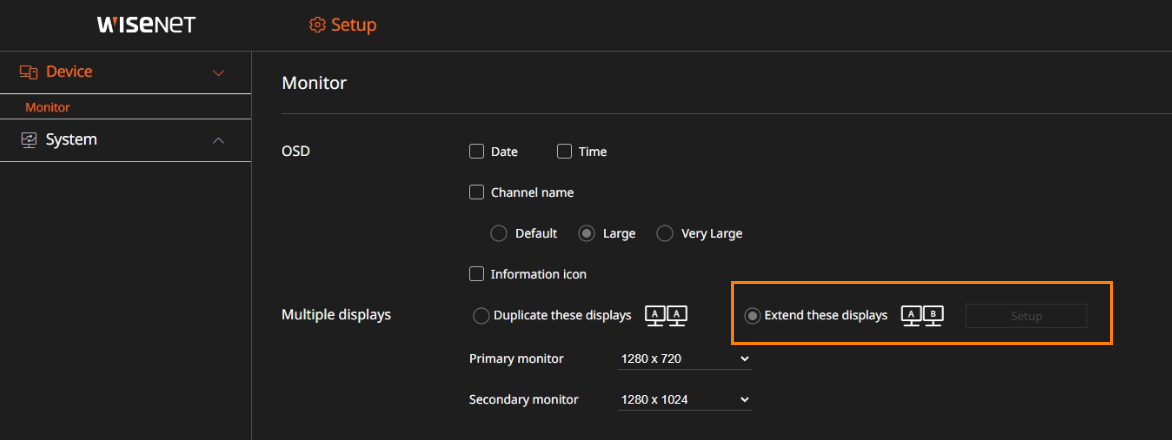
Task: Enable the Time OSD checkbox
Action: point(564,152)
